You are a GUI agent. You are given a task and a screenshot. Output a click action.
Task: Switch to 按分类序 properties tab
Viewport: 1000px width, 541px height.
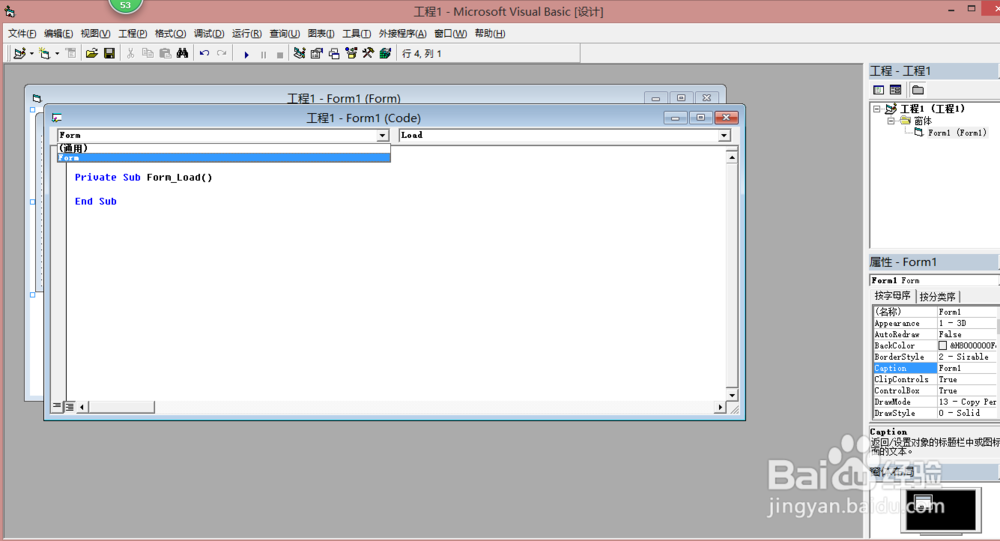click(937, 297)
